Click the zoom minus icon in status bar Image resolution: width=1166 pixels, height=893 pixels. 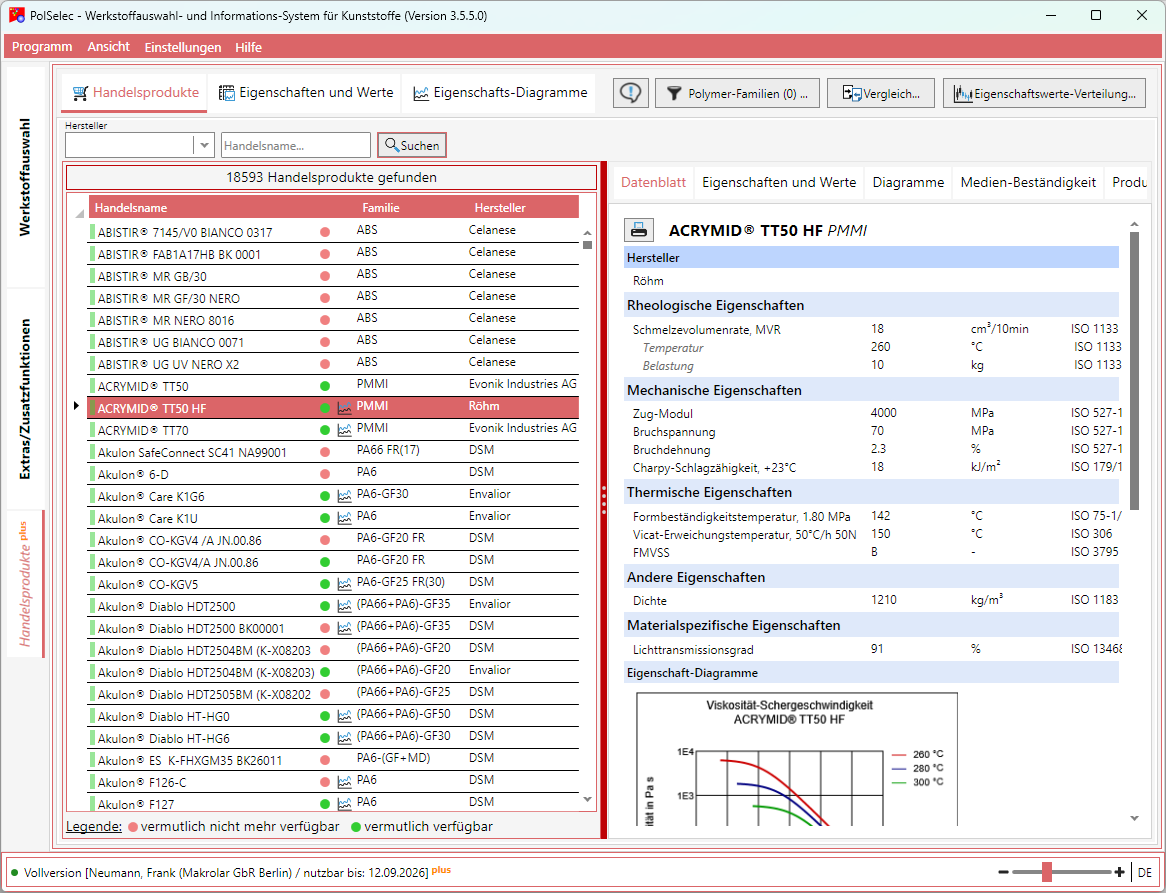click(x=1003, y=872)
